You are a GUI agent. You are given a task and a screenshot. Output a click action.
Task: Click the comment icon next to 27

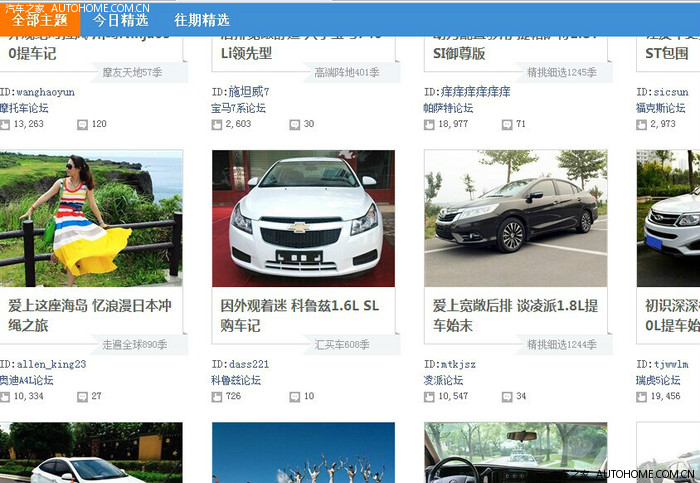[83, 396]
